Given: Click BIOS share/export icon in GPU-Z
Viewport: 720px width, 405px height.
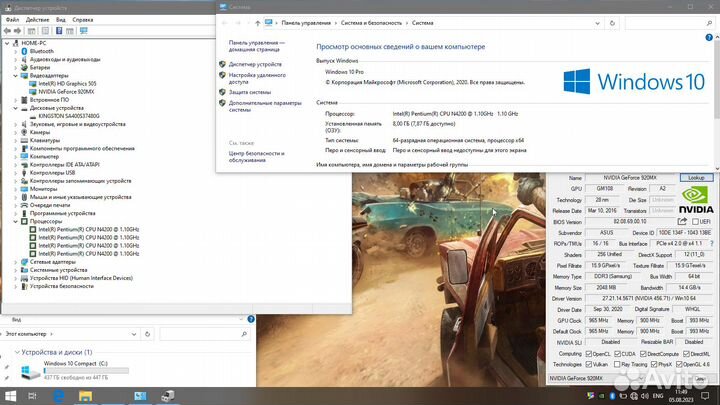Looking at the screenshot, I should pos(682,221).
